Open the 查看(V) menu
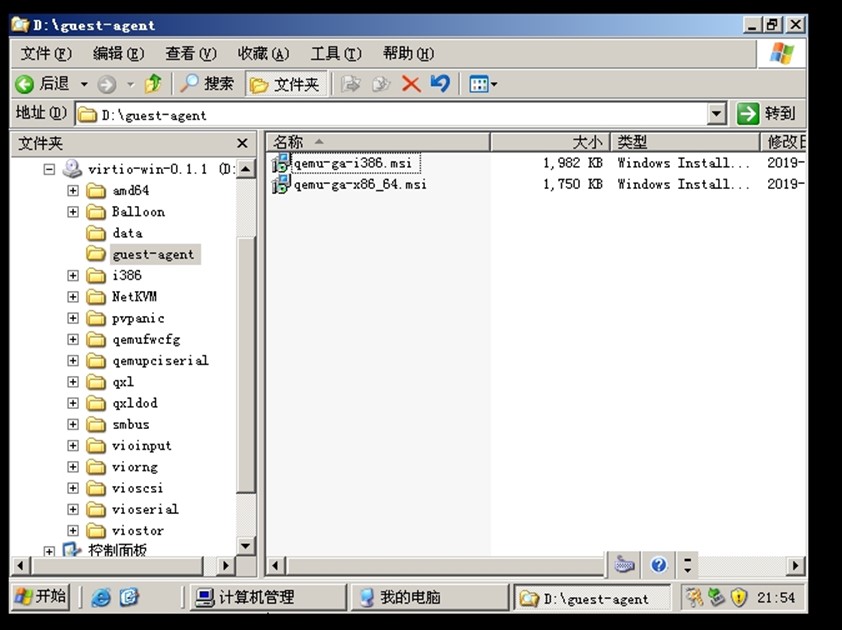The image size is (842, 630). 191,54
